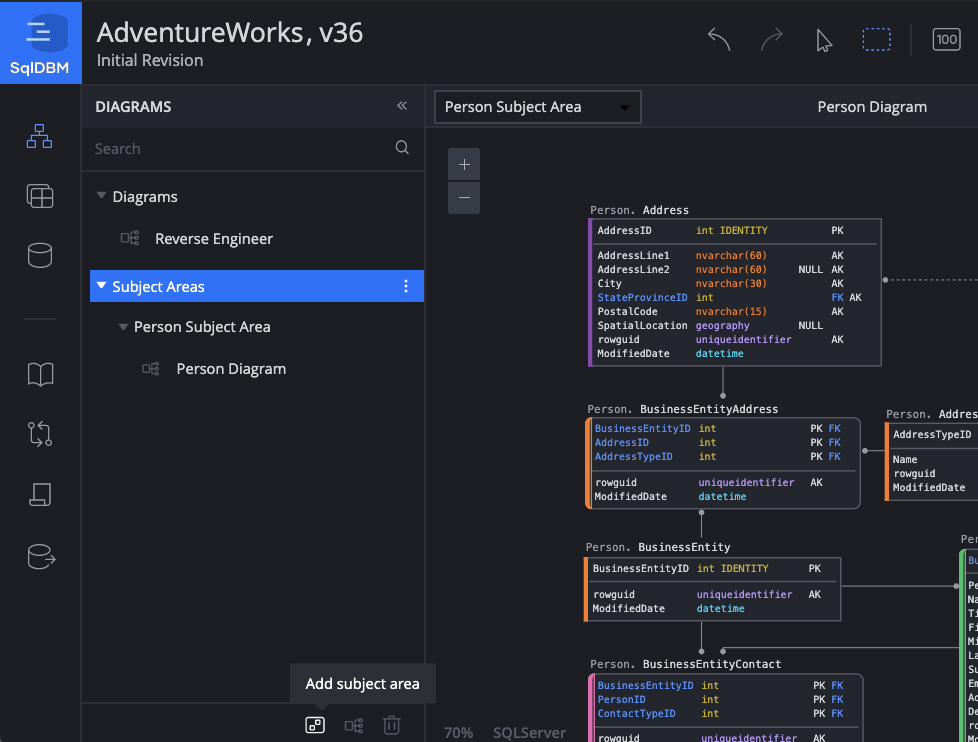Open Person Diagram in the tree

point(231,369)
